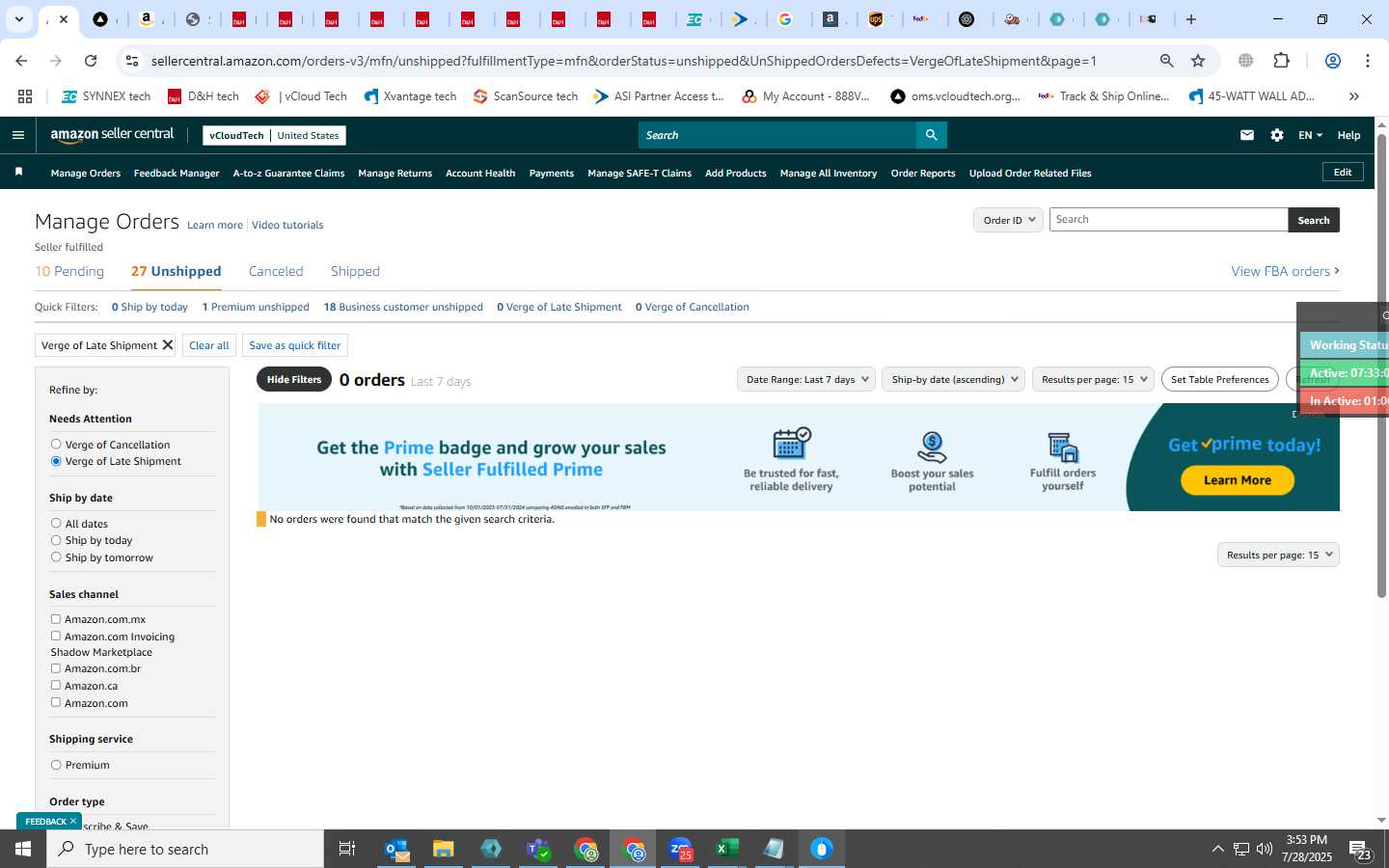Switch to the Shipped orders tab

(x=355, y=271)
